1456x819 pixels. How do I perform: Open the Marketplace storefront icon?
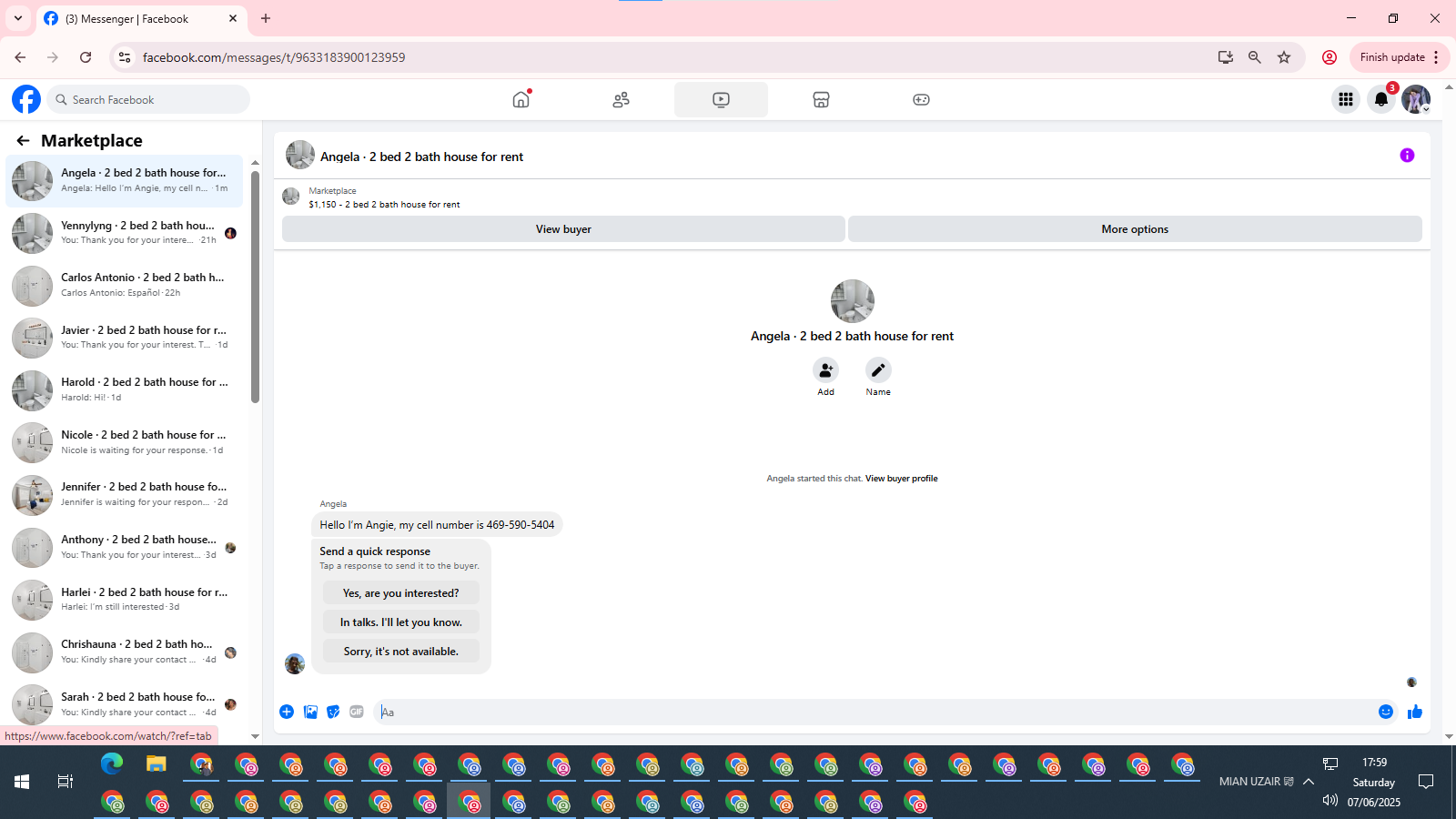coord(821,99)
